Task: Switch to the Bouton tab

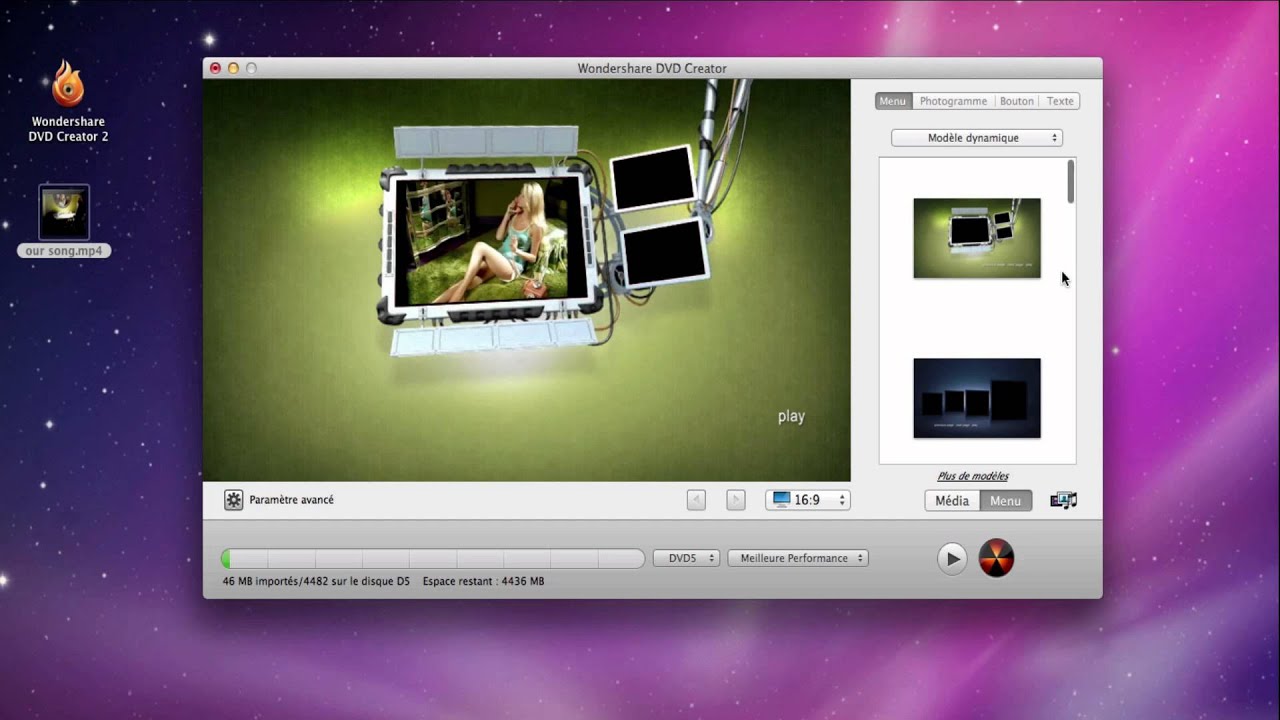Action: click(1017, 101)
